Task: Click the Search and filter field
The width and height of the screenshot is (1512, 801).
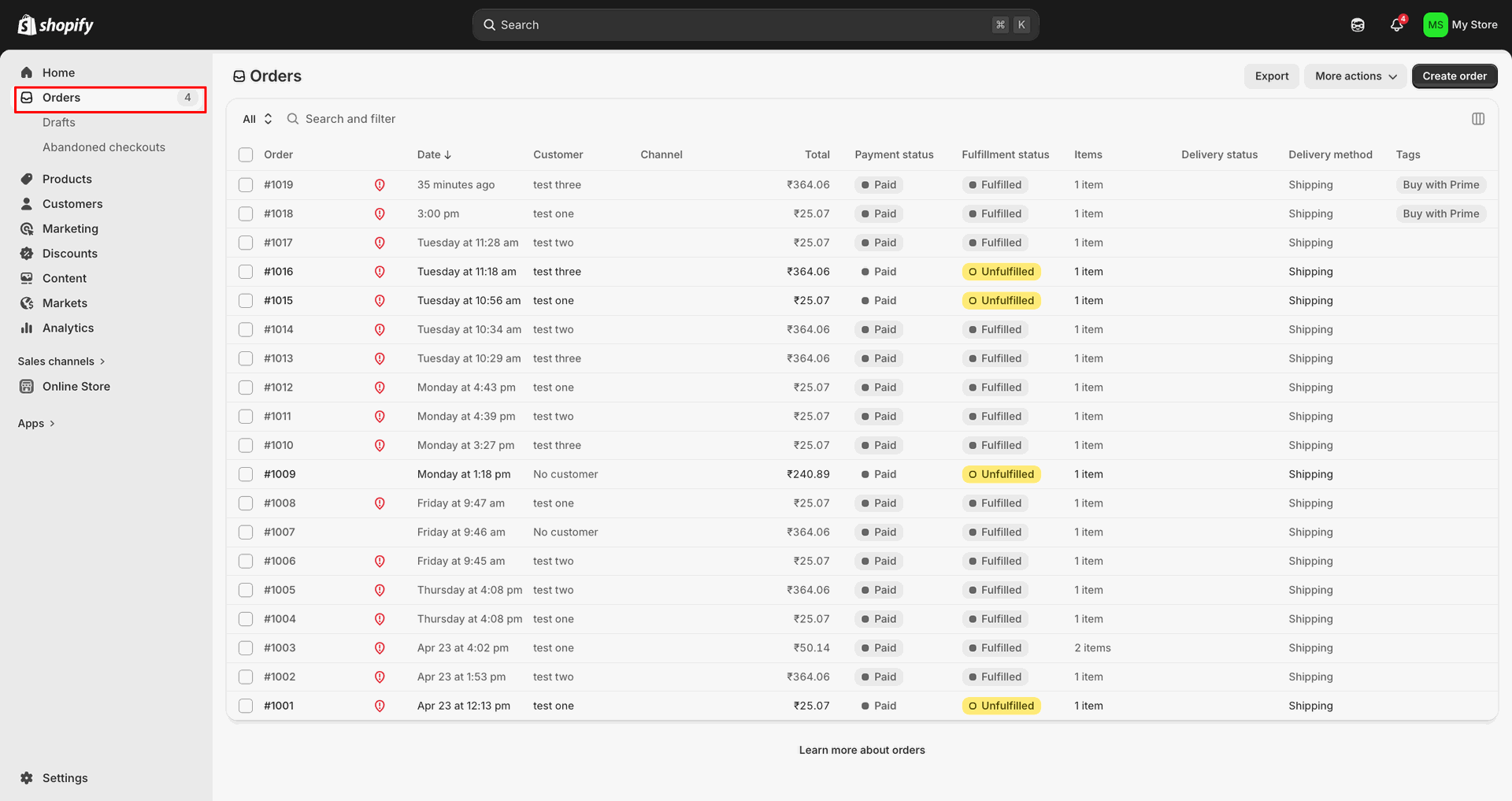Action: click(350, 119)
